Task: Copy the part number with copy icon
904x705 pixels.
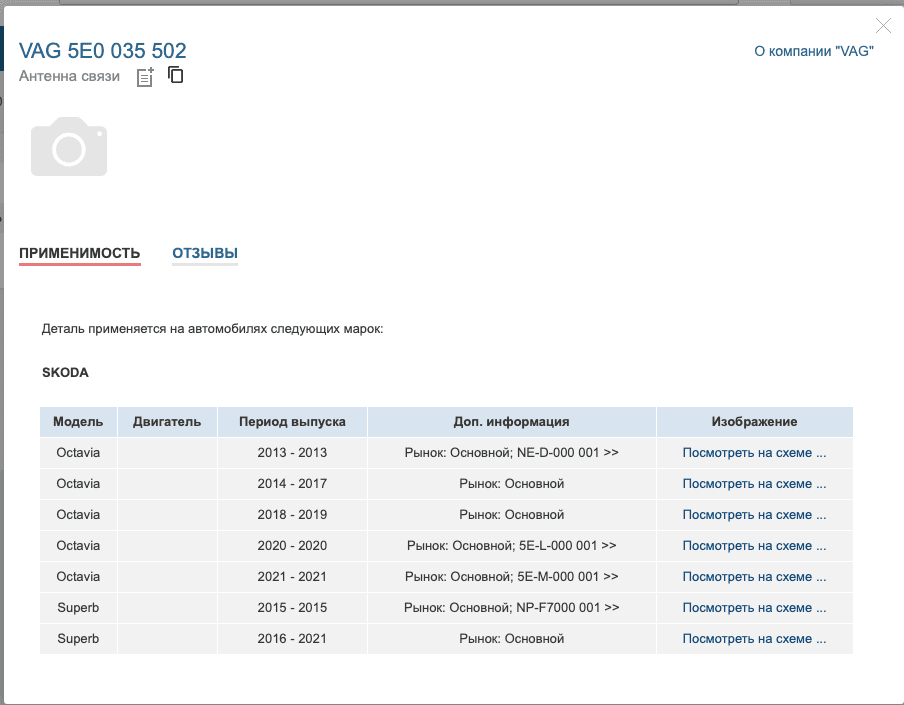Action: tap(176, 75)
